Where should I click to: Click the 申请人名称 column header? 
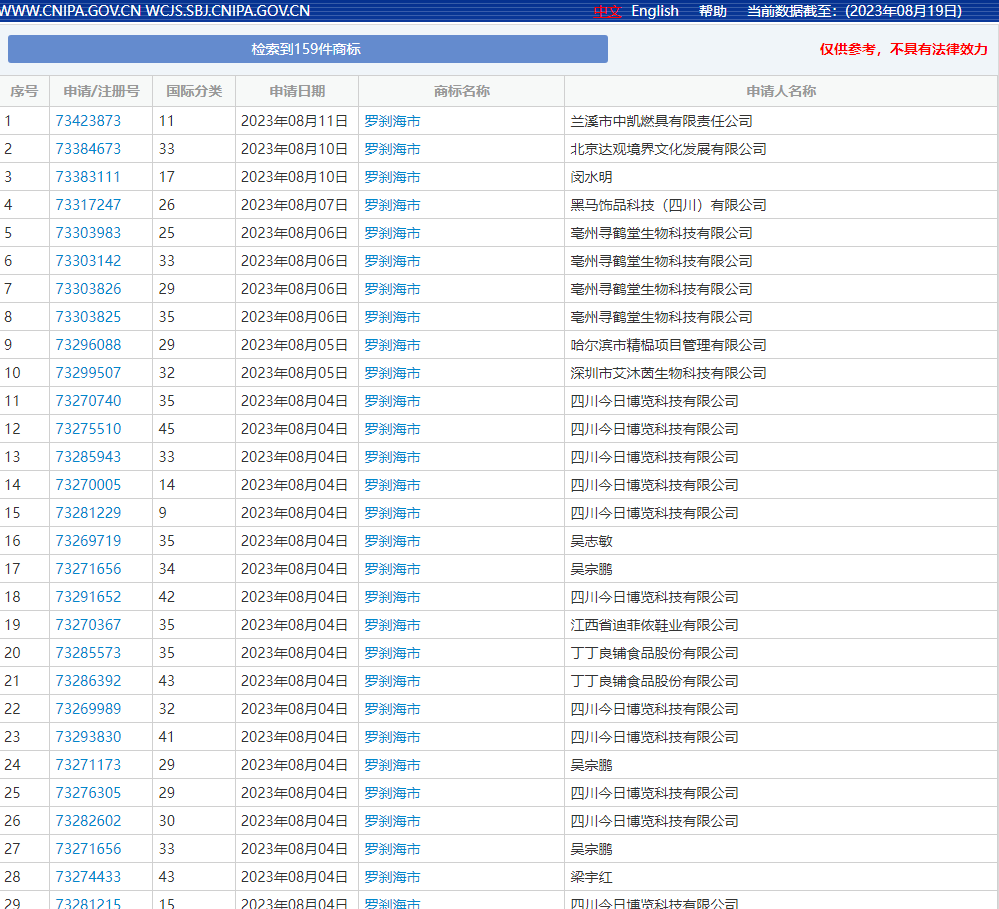coord(781,91)
